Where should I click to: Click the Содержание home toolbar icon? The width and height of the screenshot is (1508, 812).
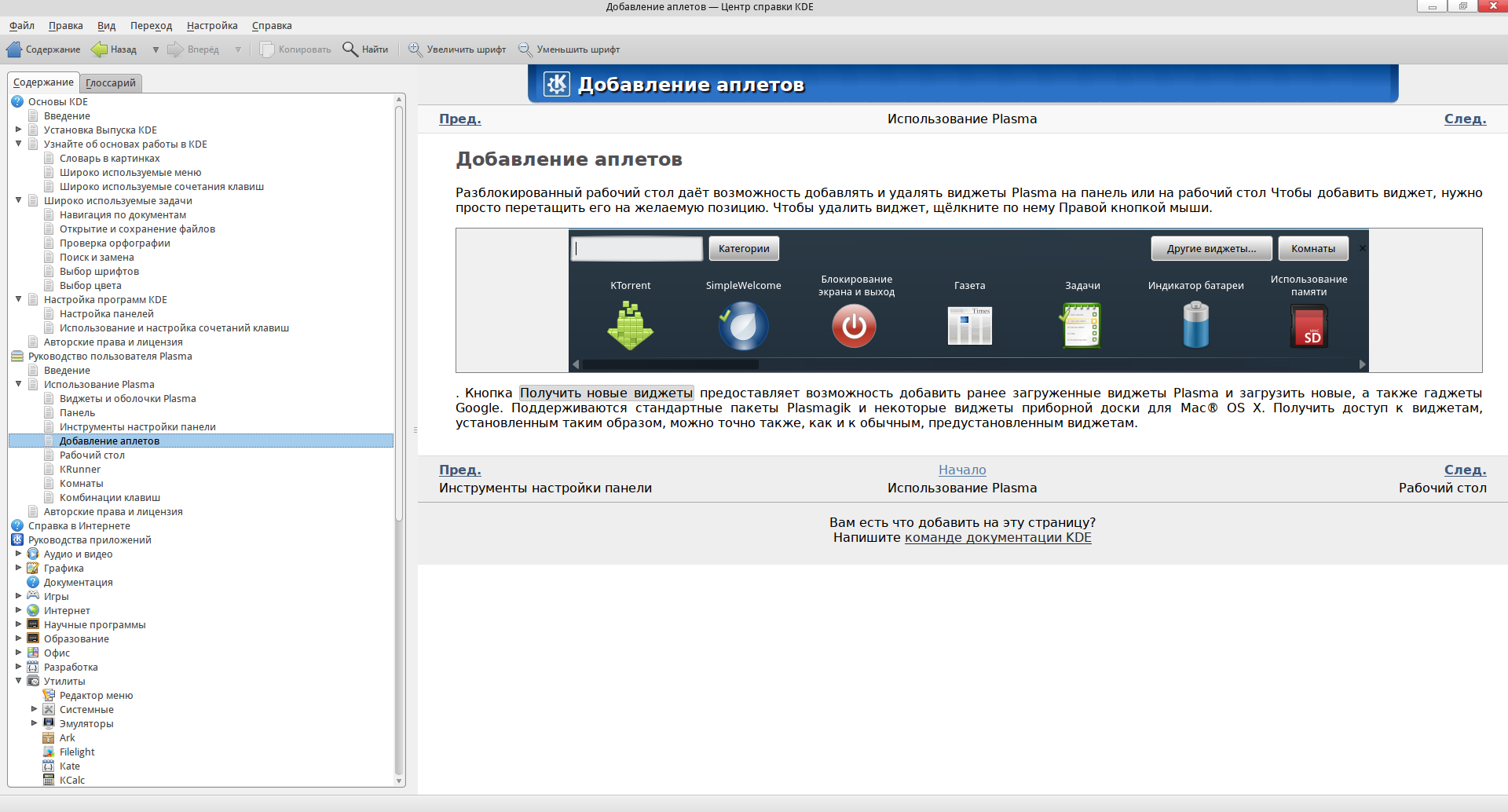pos(14,49)
